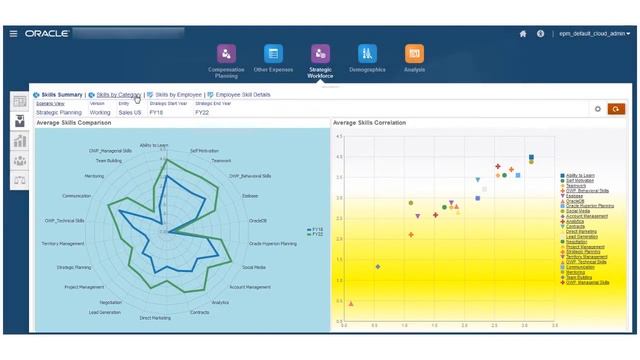
Task: Select the bar chart sidebar icon
Action: point(20,141)
